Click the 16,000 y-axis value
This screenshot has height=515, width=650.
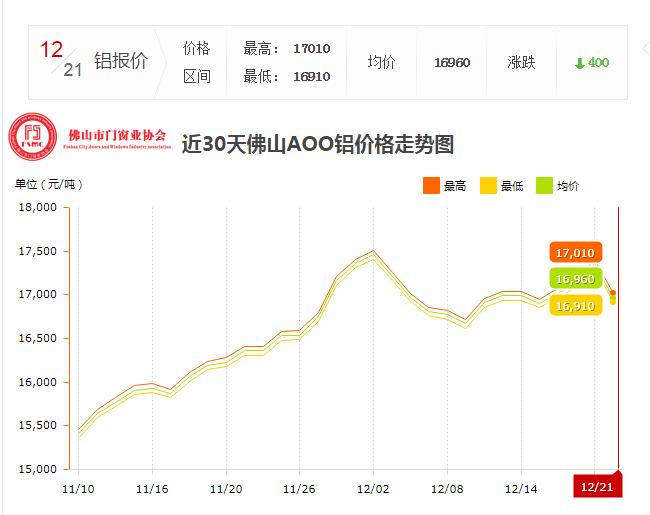(x=38, y=382)
